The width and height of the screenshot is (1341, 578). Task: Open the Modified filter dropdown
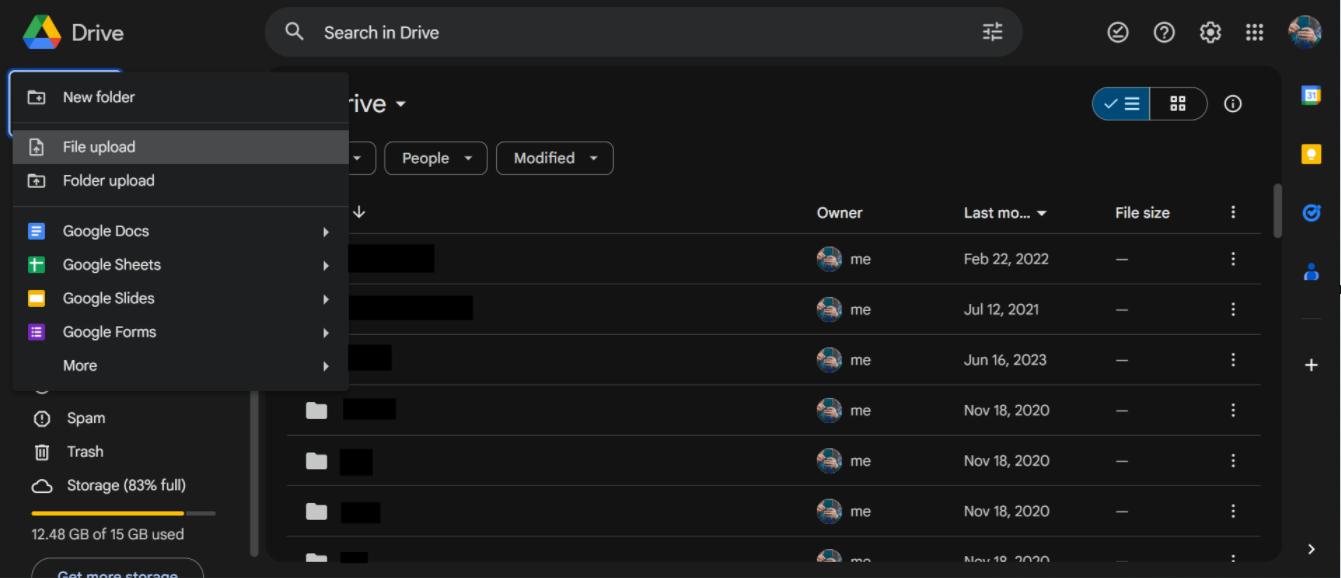click(554, 158)
